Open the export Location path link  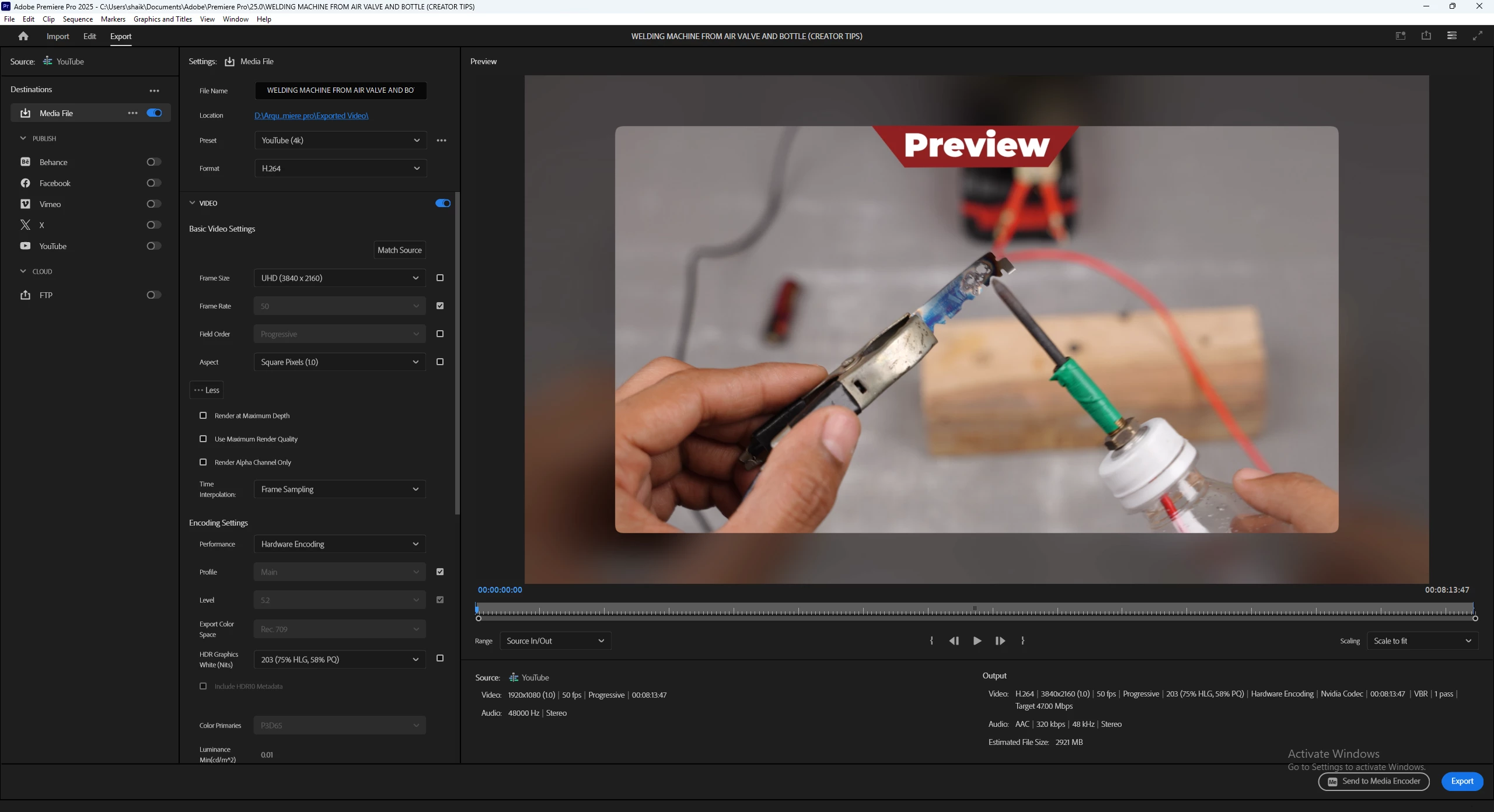pyautogui.click(x=311, y=116)
